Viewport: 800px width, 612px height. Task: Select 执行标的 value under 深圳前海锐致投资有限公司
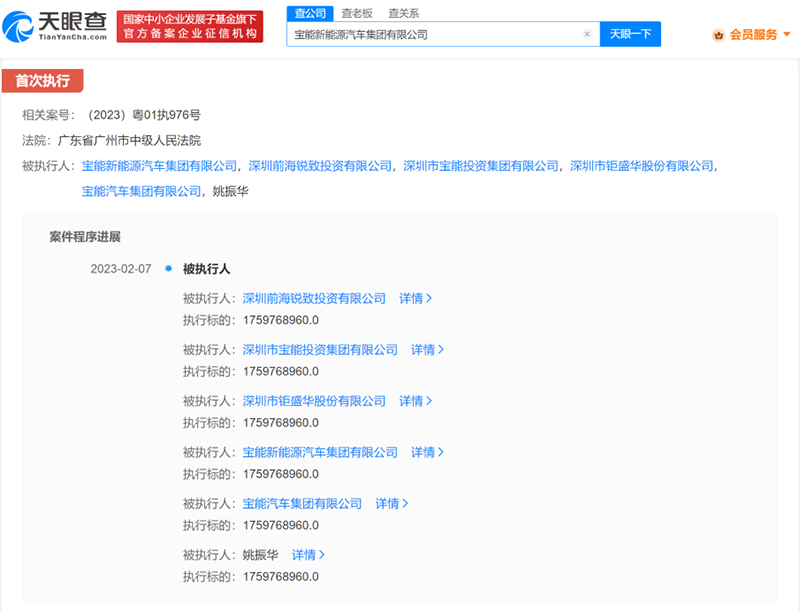click(281, 321)
